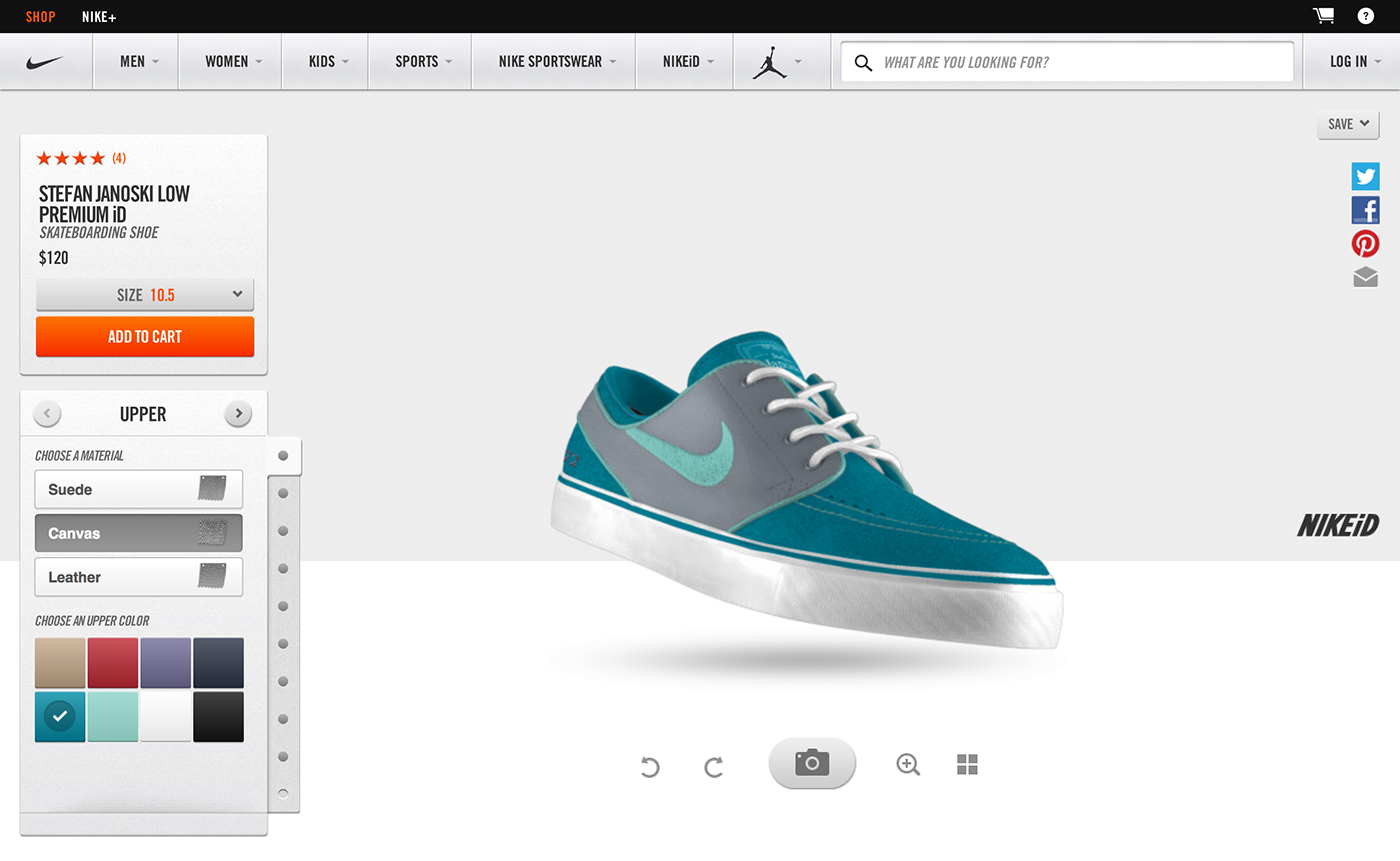Rotate shoe counterclockwise
Image resolution: width=1400 pixels, height=861 pixels.
click(650, 767)
